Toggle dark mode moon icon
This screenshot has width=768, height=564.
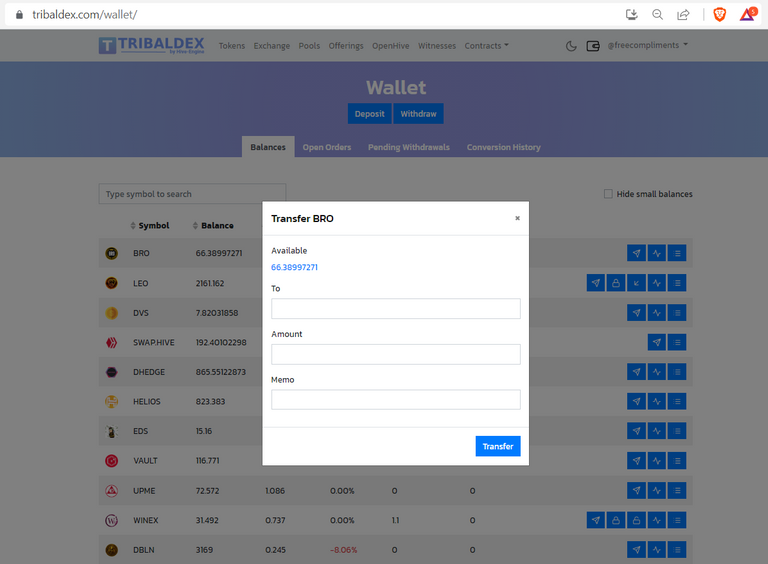pyautogui.click(x=571, y=46)
